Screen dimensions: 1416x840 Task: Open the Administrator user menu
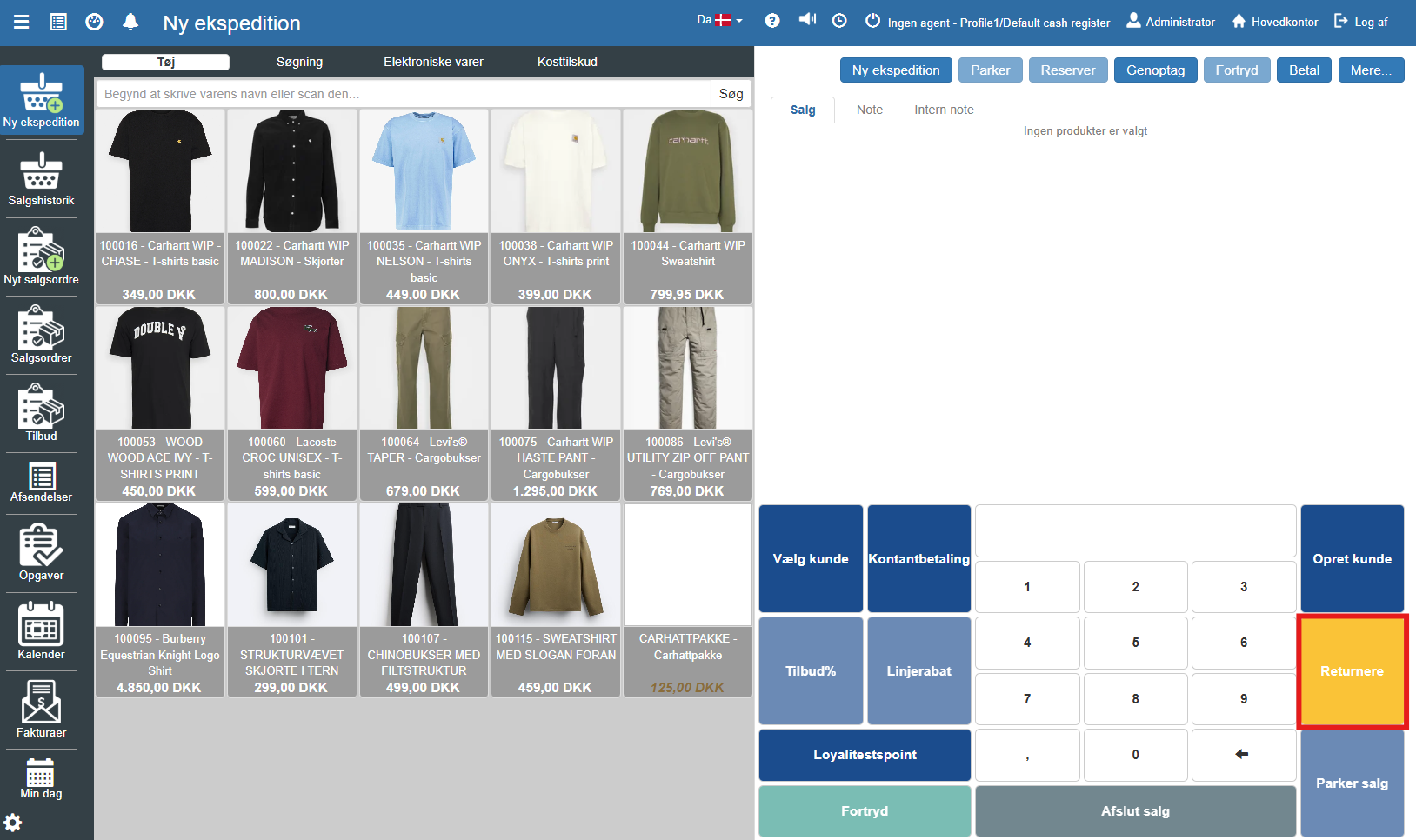click(1171, 22)
